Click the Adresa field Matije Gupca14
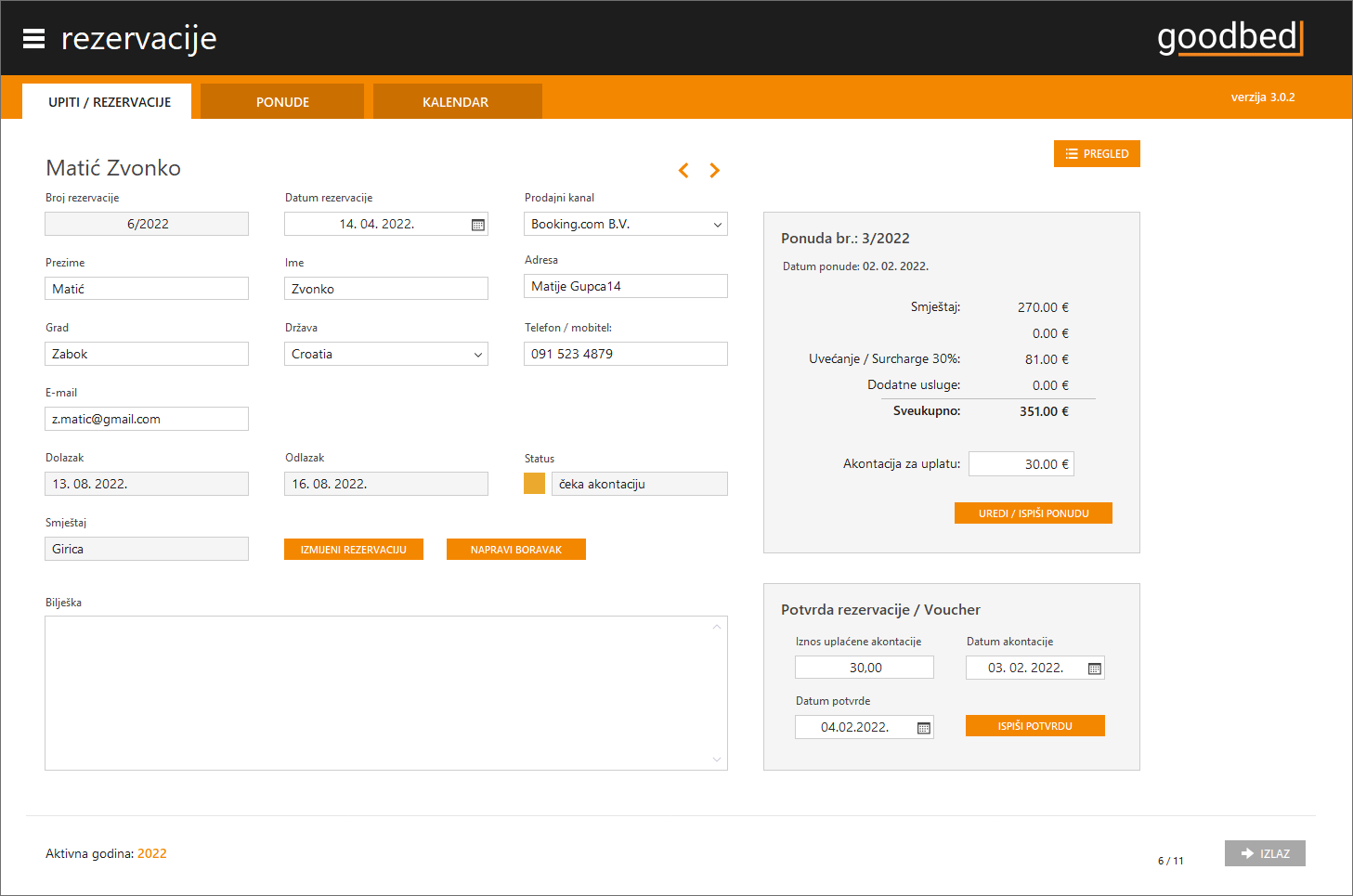This screenshot has width=1353, height=896. pyautogui.click(x=626, y=286)
